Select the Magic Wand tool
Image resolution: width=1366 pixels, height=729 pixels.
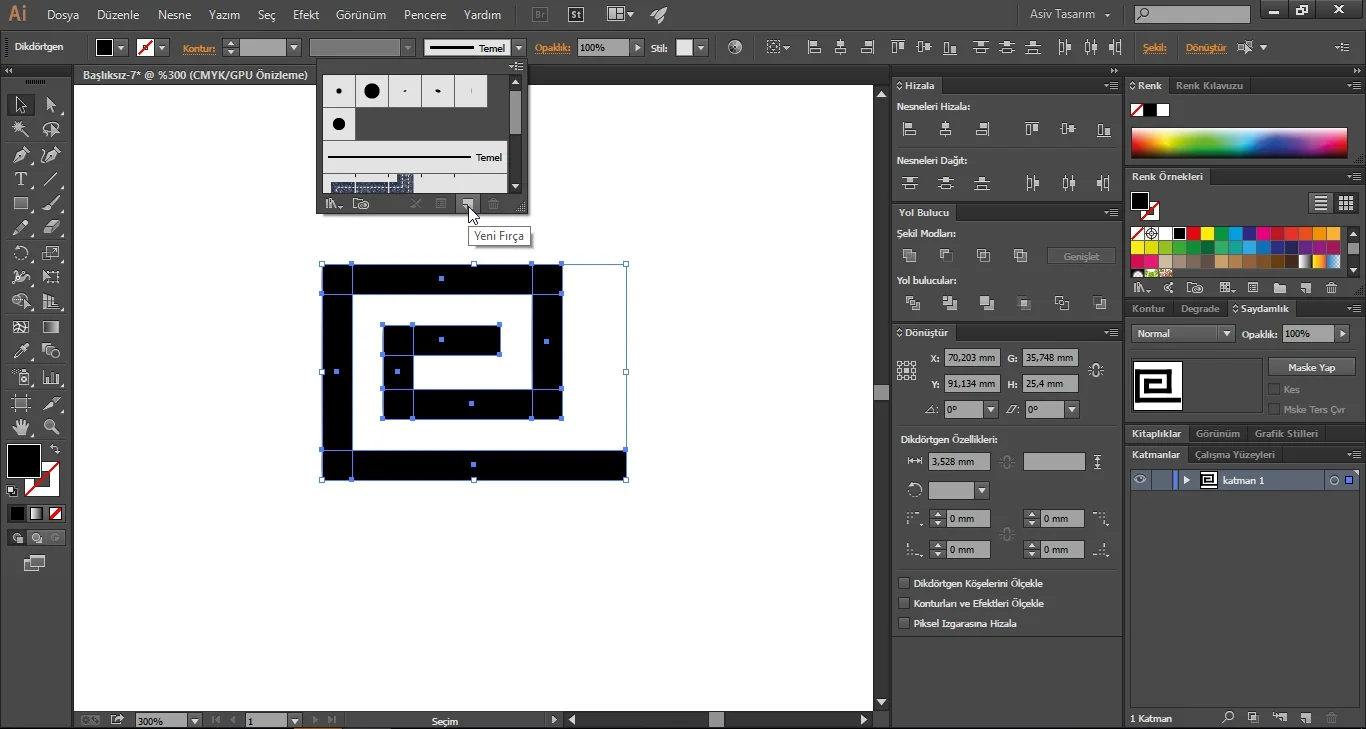pyautogui.click(x=20, y=130)
